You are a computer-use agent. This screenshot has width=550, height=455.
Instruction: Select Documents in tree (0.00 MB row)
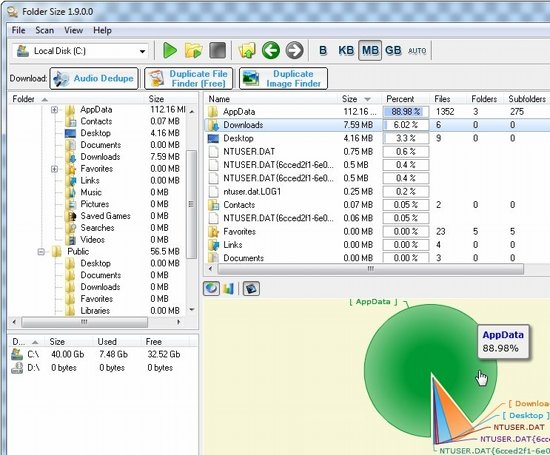(101, 145)
